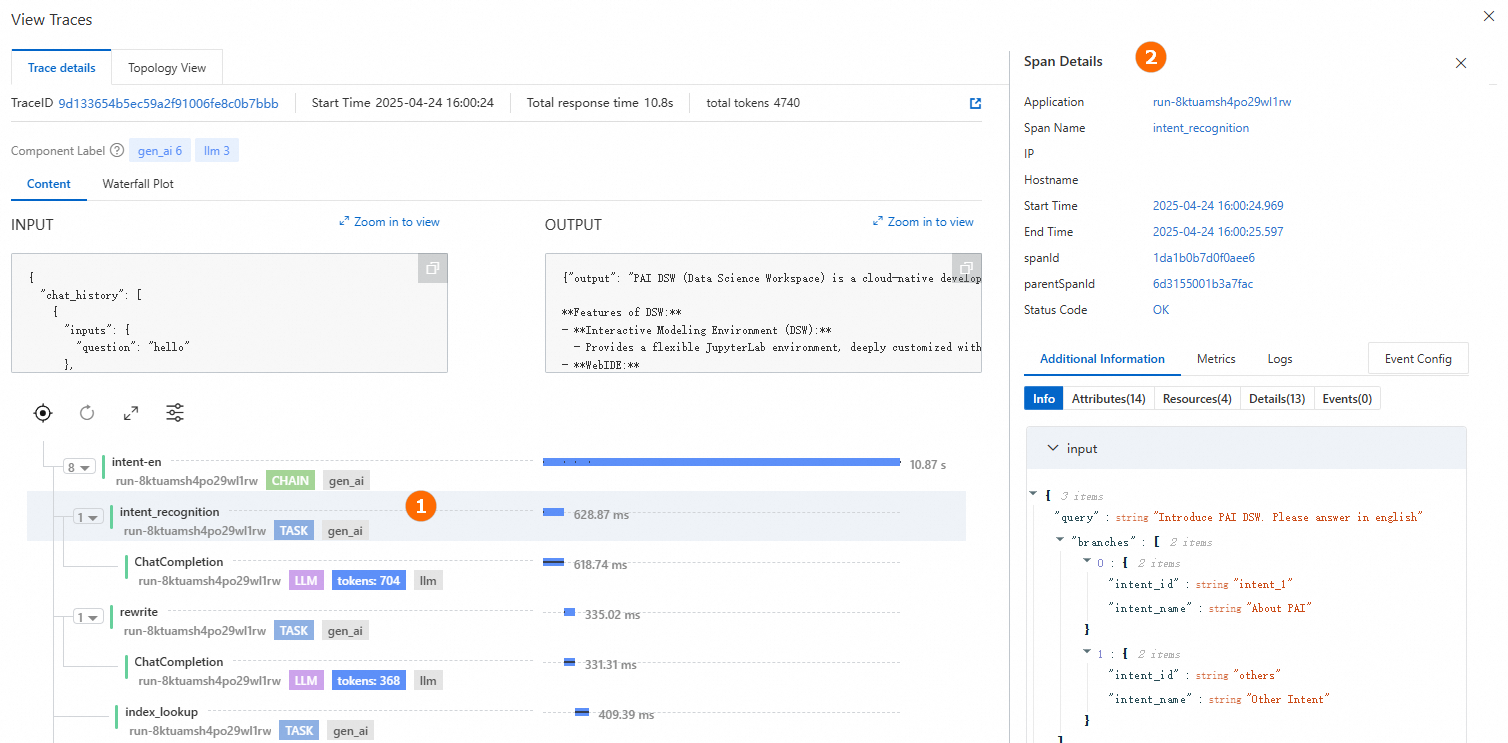Click the intent_recognition 628.87 ms bar
This screenshot has height=743, width=1508.
click(553, 512)
